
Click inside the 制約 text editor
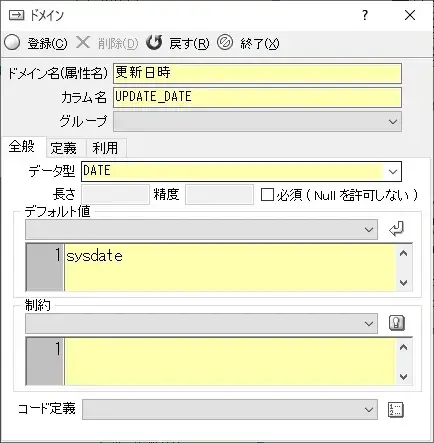click(x=230, y=362)
